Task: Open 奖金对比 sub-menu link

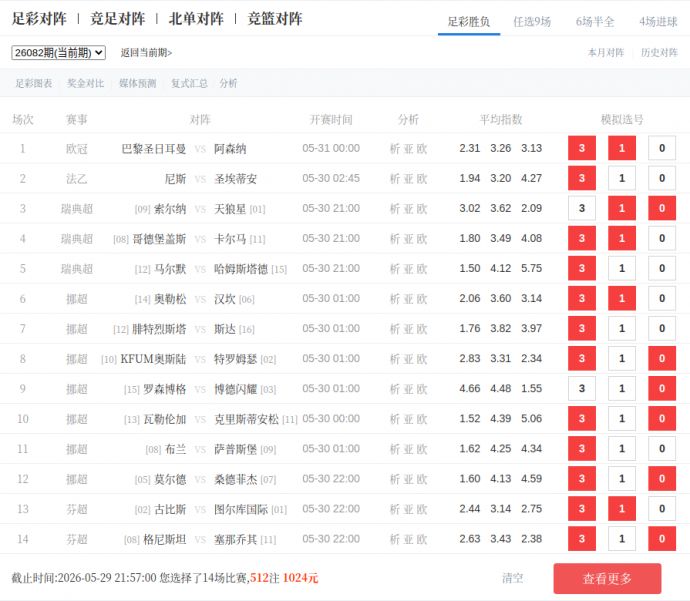Action: coord(85,83)
